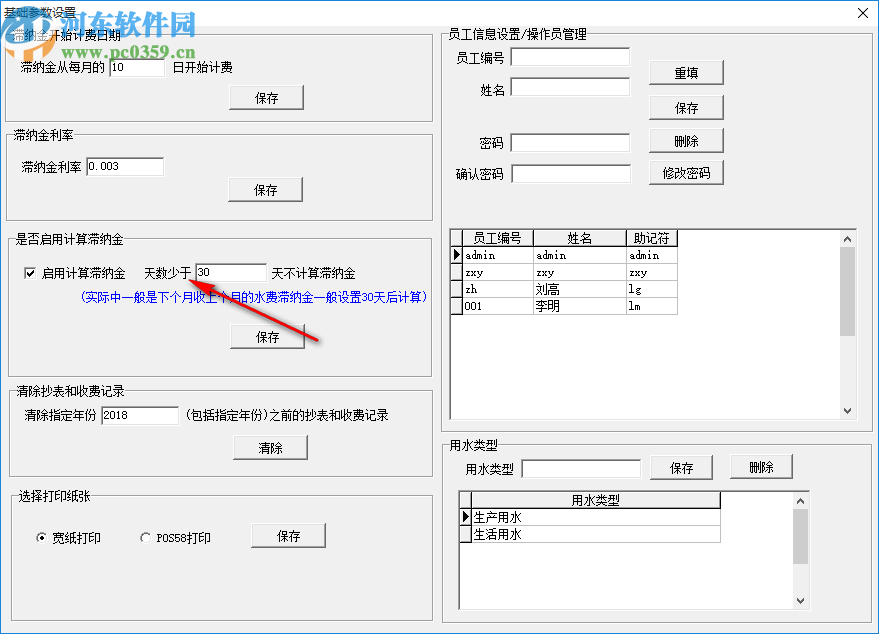Click the 清除 button to clear records
879x634 pixels.
269,447
